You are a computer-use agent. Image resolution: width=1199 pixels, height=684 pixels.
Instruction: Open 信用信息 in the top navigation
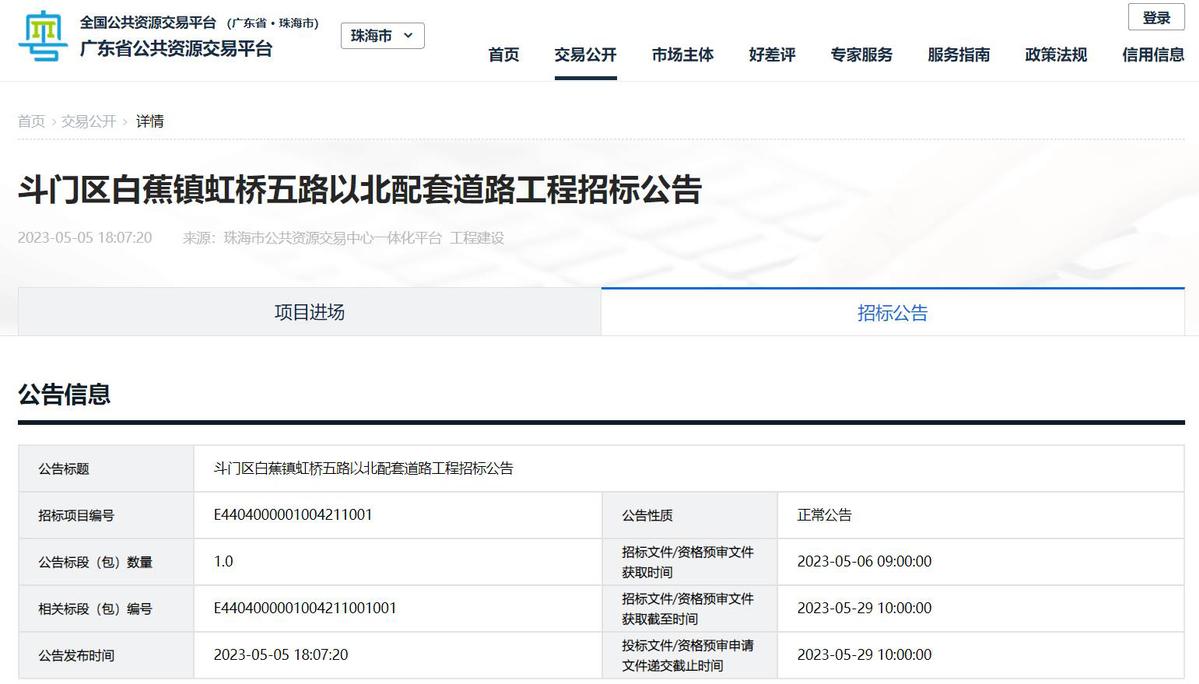pyautogui.click(x=1153, y=55)
